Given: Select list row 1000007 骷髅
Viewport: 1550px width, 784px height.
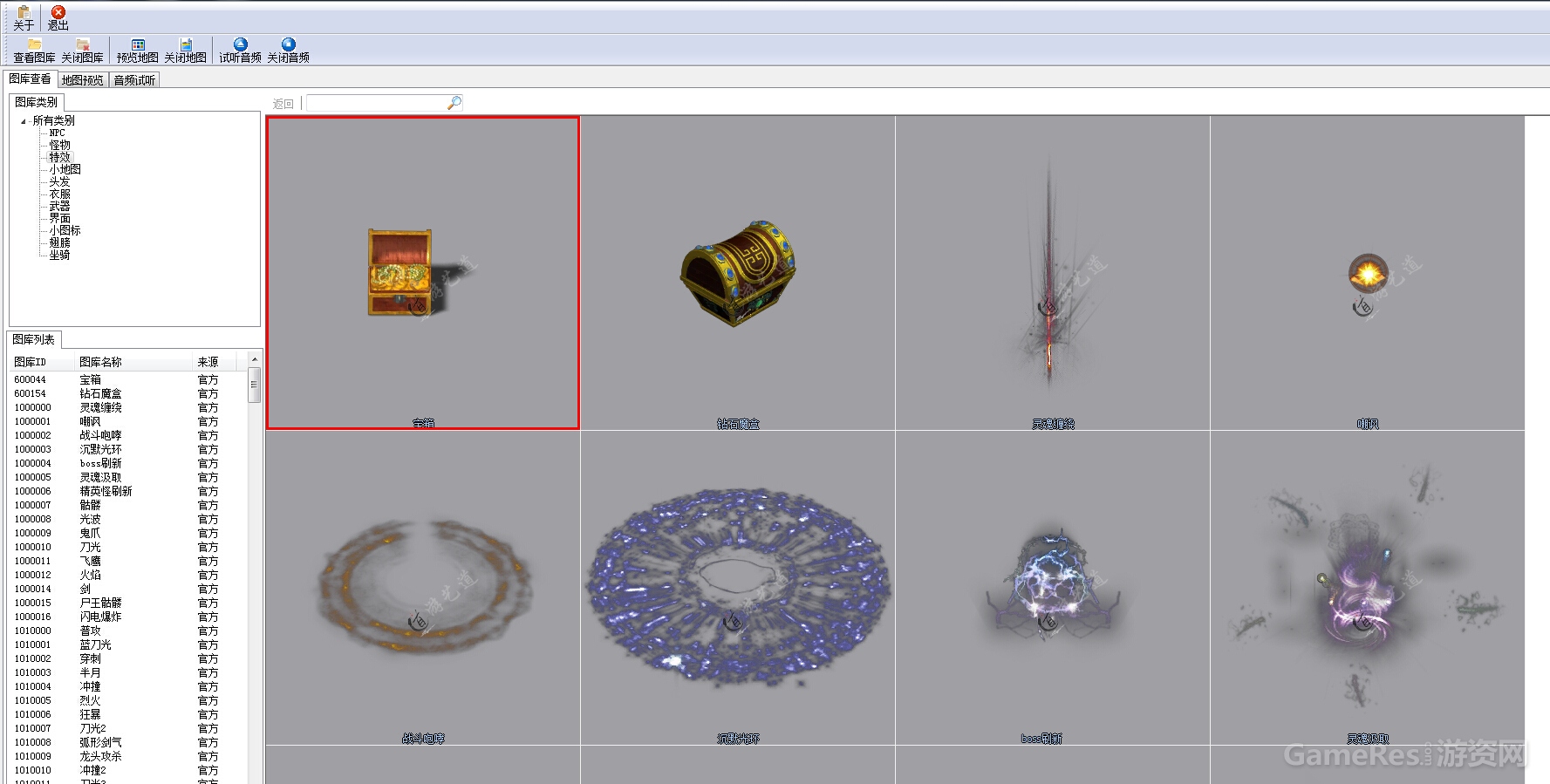Looking at the screenshot, I should coord(128,505).
